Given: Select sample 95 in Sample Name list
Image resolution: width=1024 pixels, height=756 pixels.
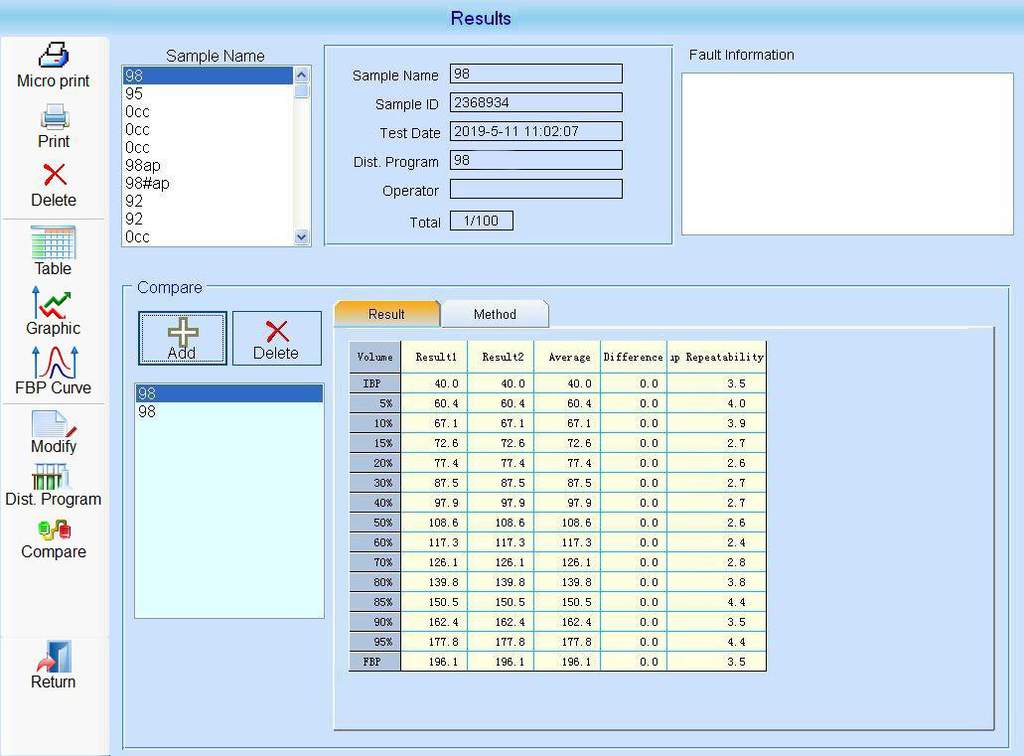Looking at the screenshot, I should click(x=134, y=93).
